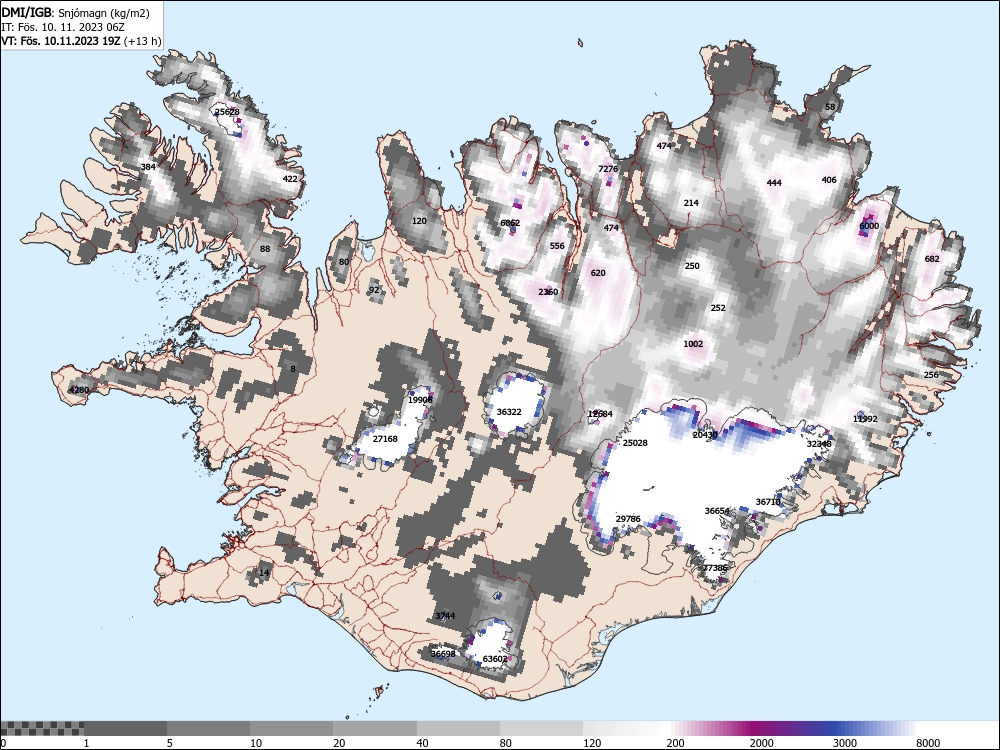
Task: Click the snow value 58 in northeast
Action: click(830, 107)
